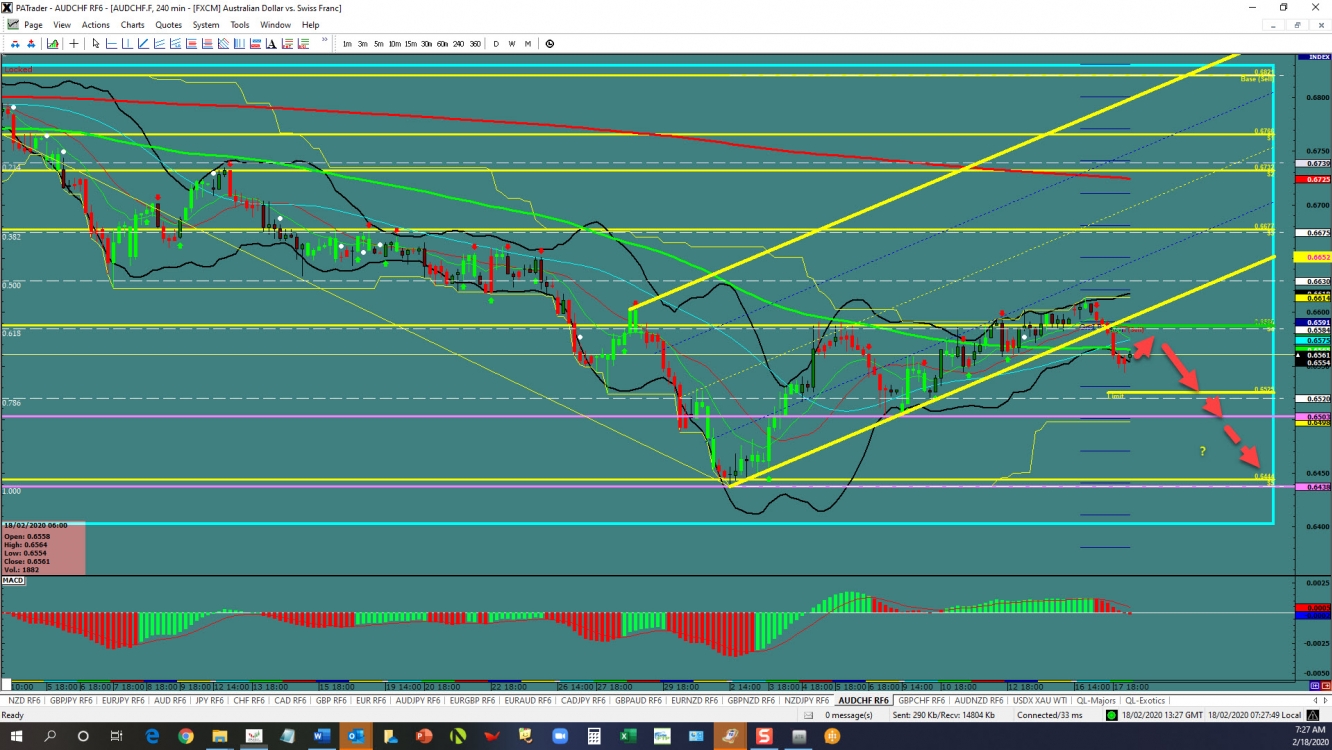Open the View menu

coord(62,25)
